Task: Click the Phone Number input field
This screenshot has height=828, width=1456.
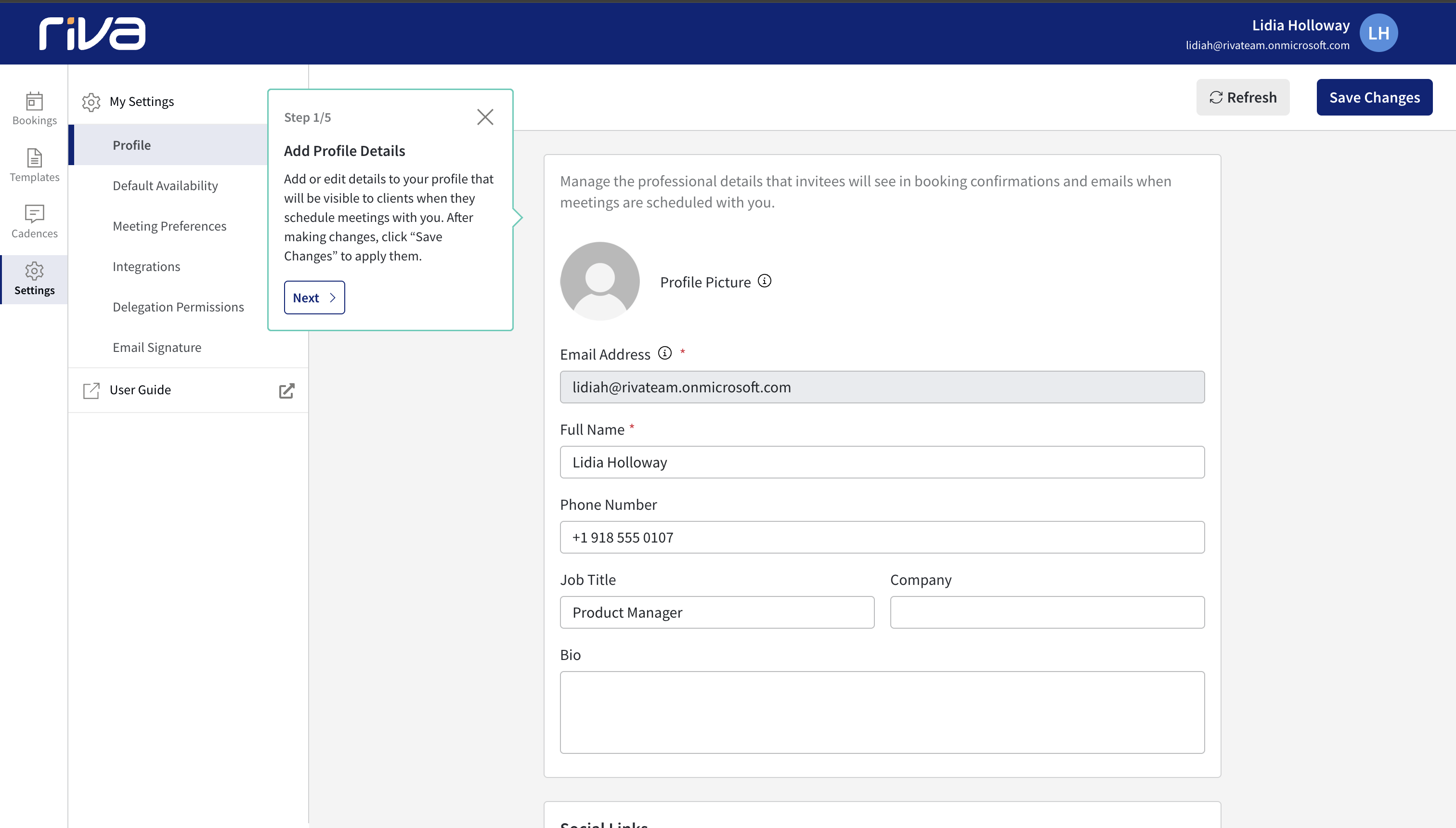Action: click(x=882, y=537)
